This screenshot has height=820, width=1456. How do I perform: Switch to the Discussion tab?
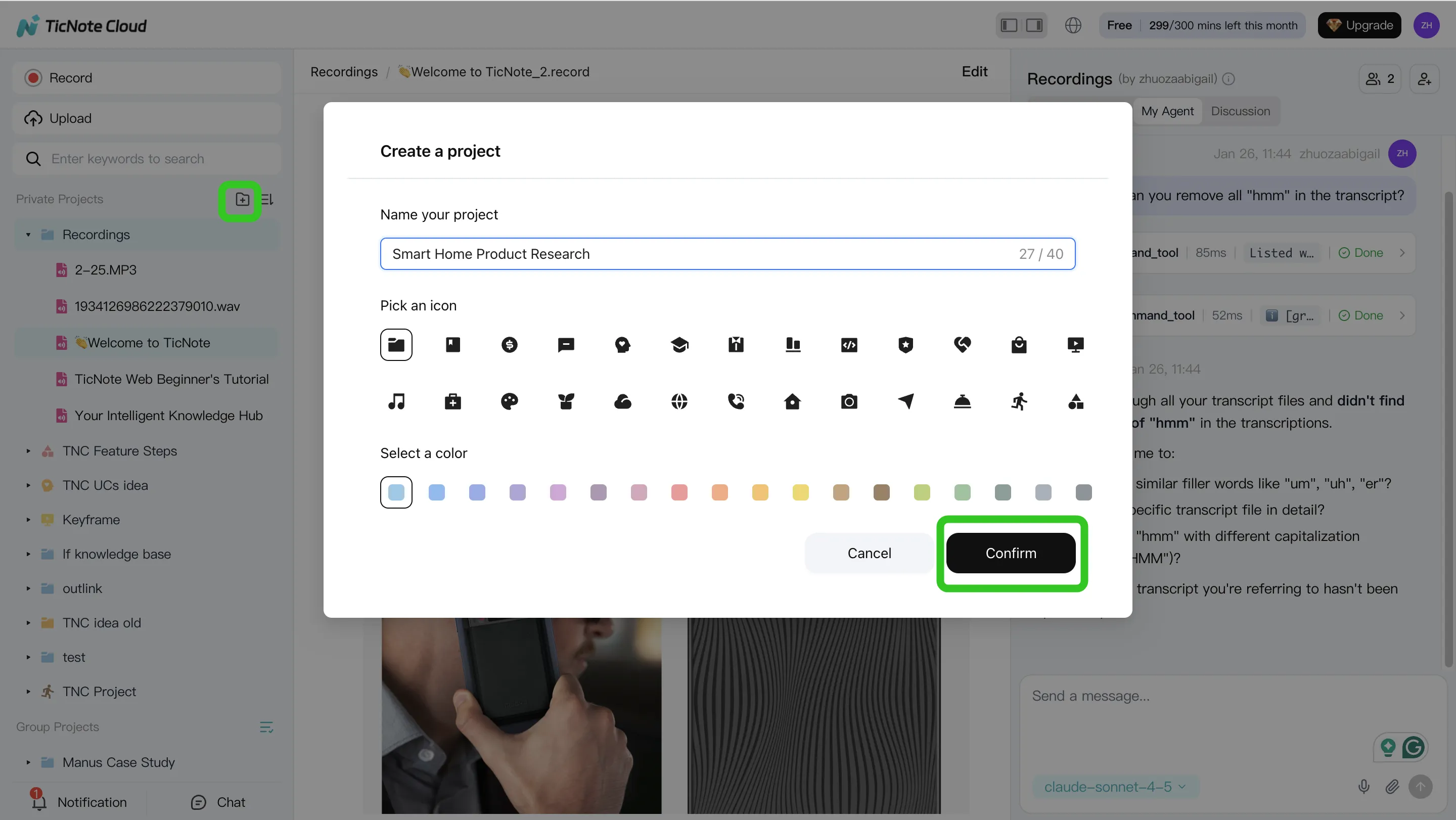tap(1241, 111)
